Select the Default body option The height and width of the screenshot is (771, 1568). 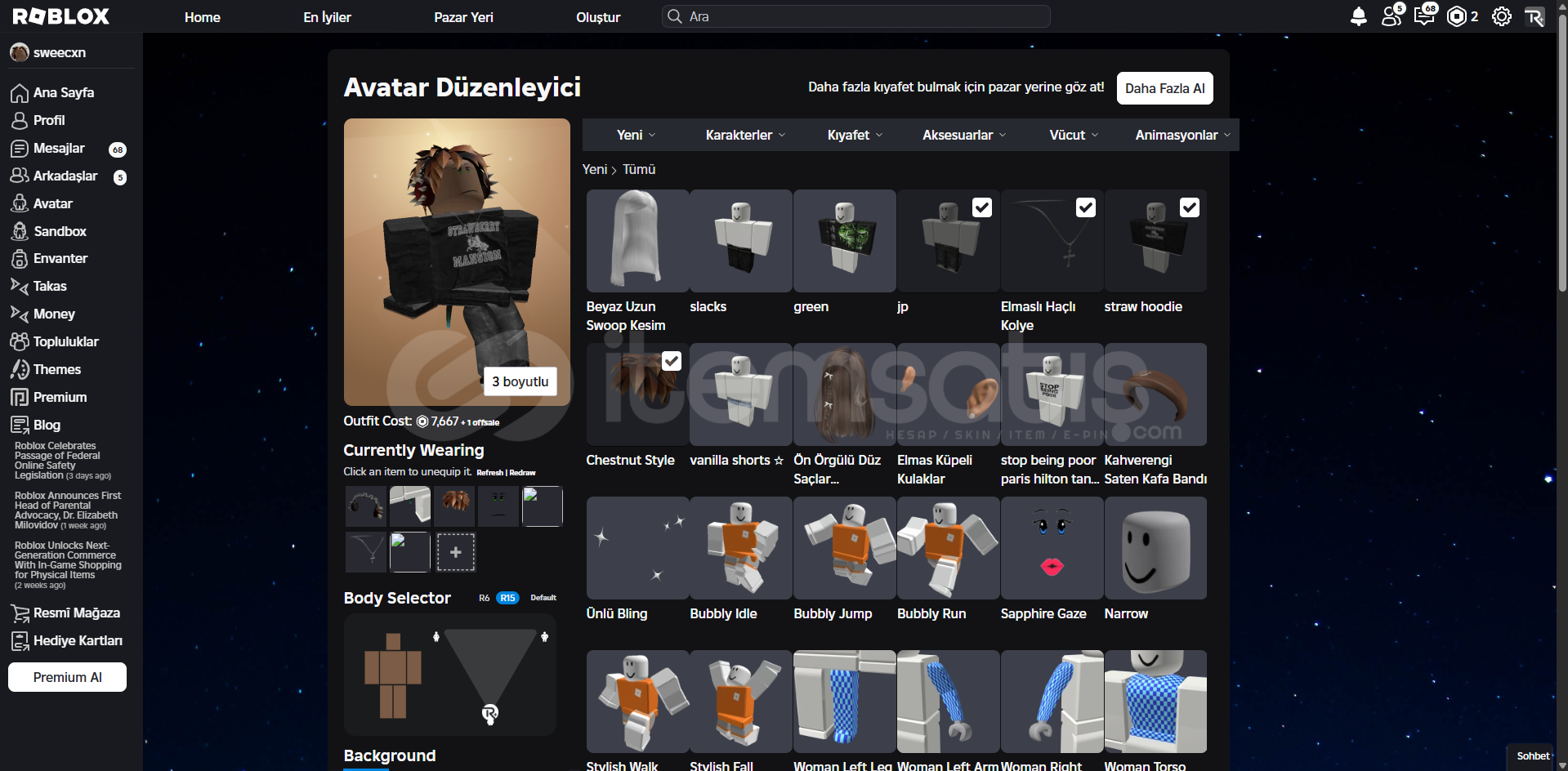tap(543, 598)
